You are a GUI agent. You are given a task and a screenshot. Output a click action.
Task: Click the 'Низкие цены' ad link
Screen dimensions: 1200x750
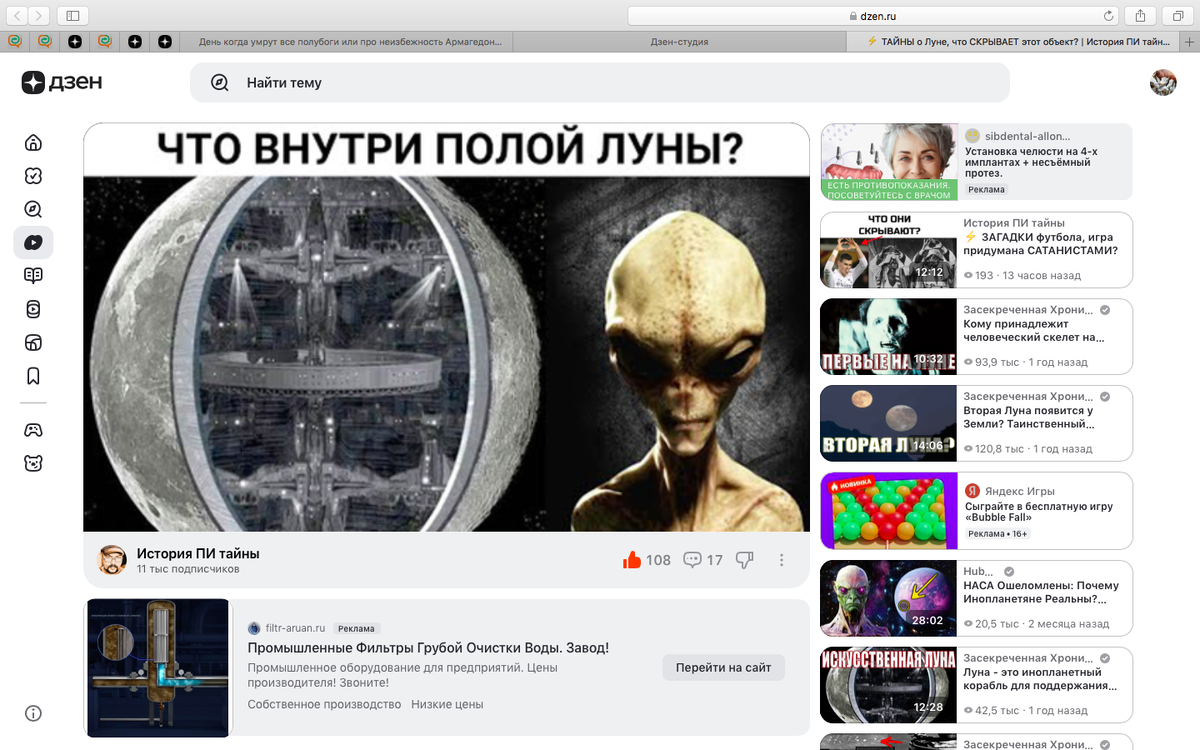[447, 704]
